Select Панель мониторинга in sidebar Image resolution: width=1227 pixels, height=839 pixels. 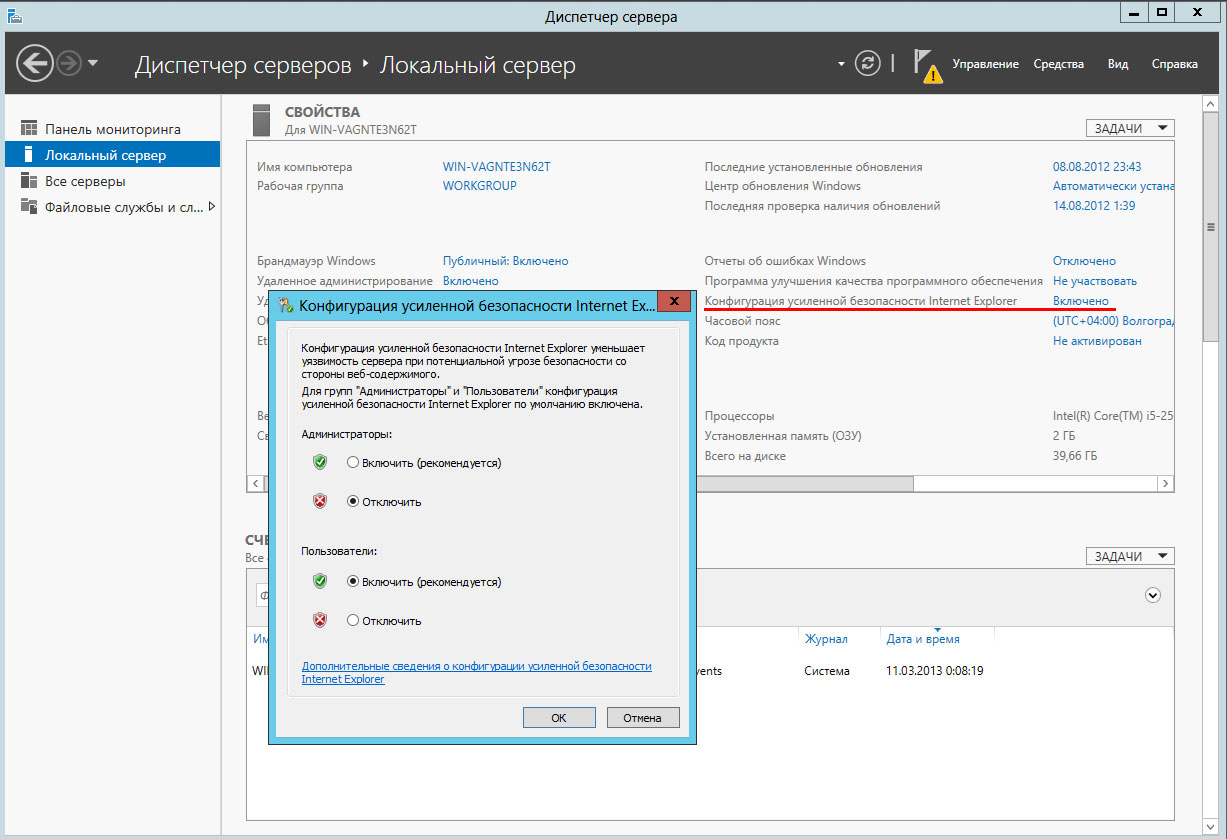click(112, 129)
